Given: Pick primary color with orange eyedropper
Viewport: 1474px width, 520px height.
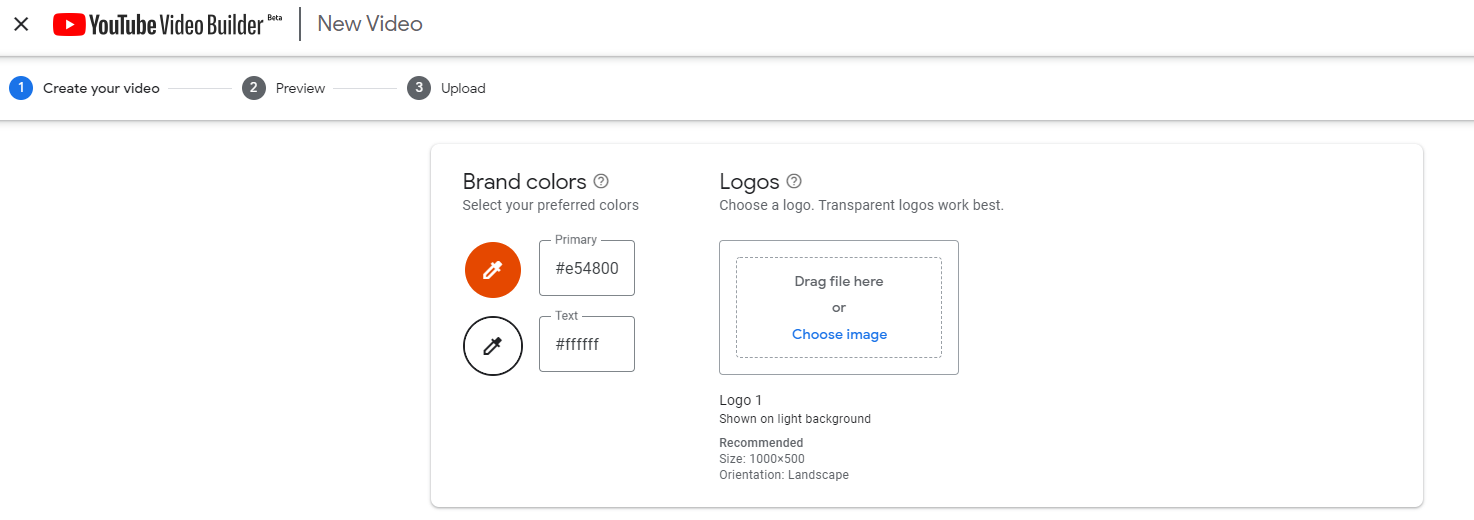Looking at the screenshot, I should (493, 270).
